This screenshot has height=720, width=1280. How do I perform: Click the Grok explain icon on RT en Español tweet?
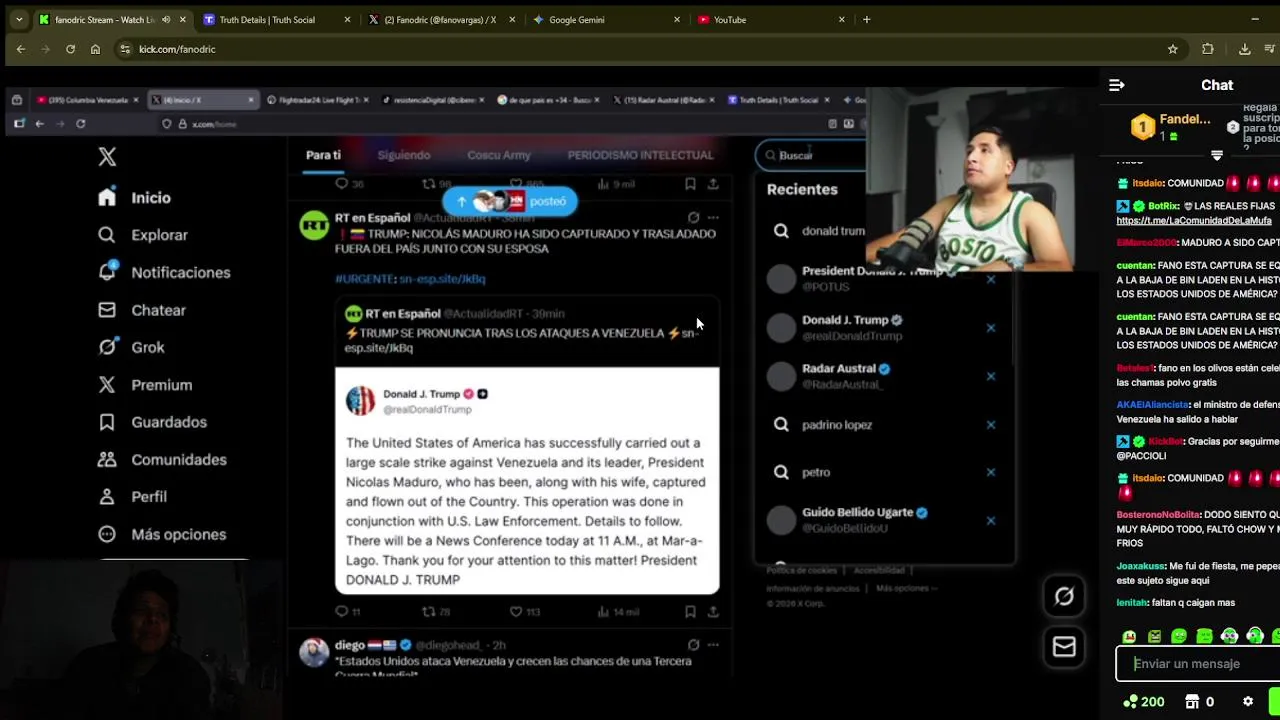point(693,217)
